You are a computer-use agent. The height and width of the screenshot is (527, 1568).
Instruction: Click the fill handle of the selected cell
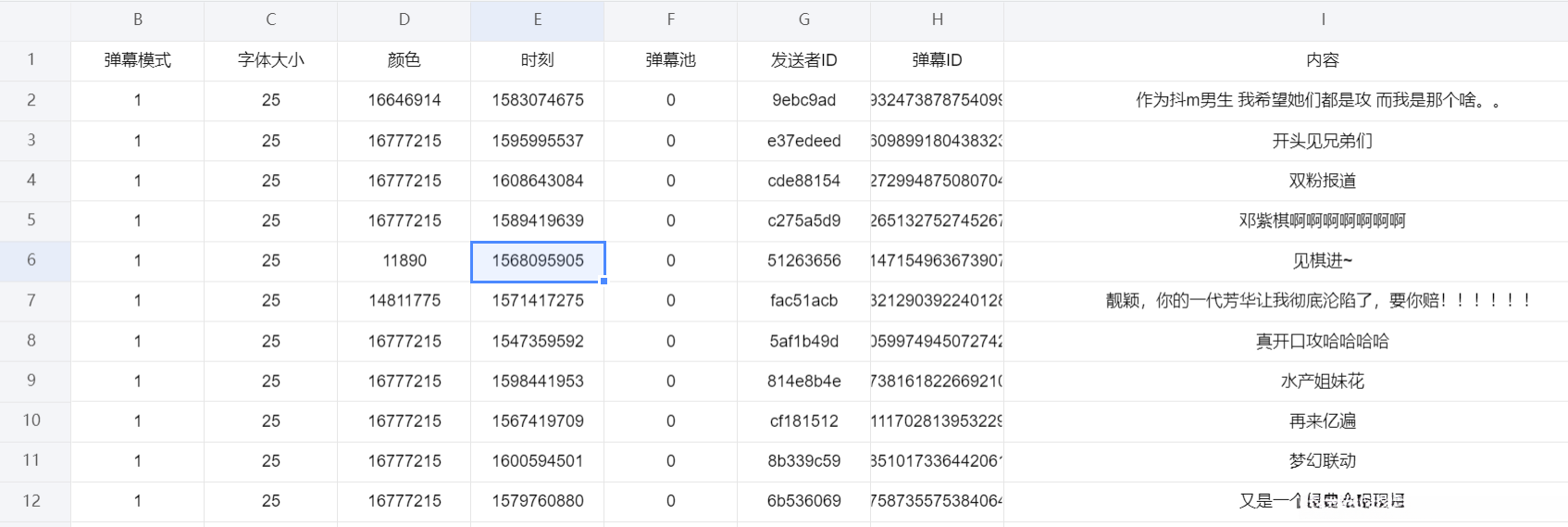[x=604, y=281]
